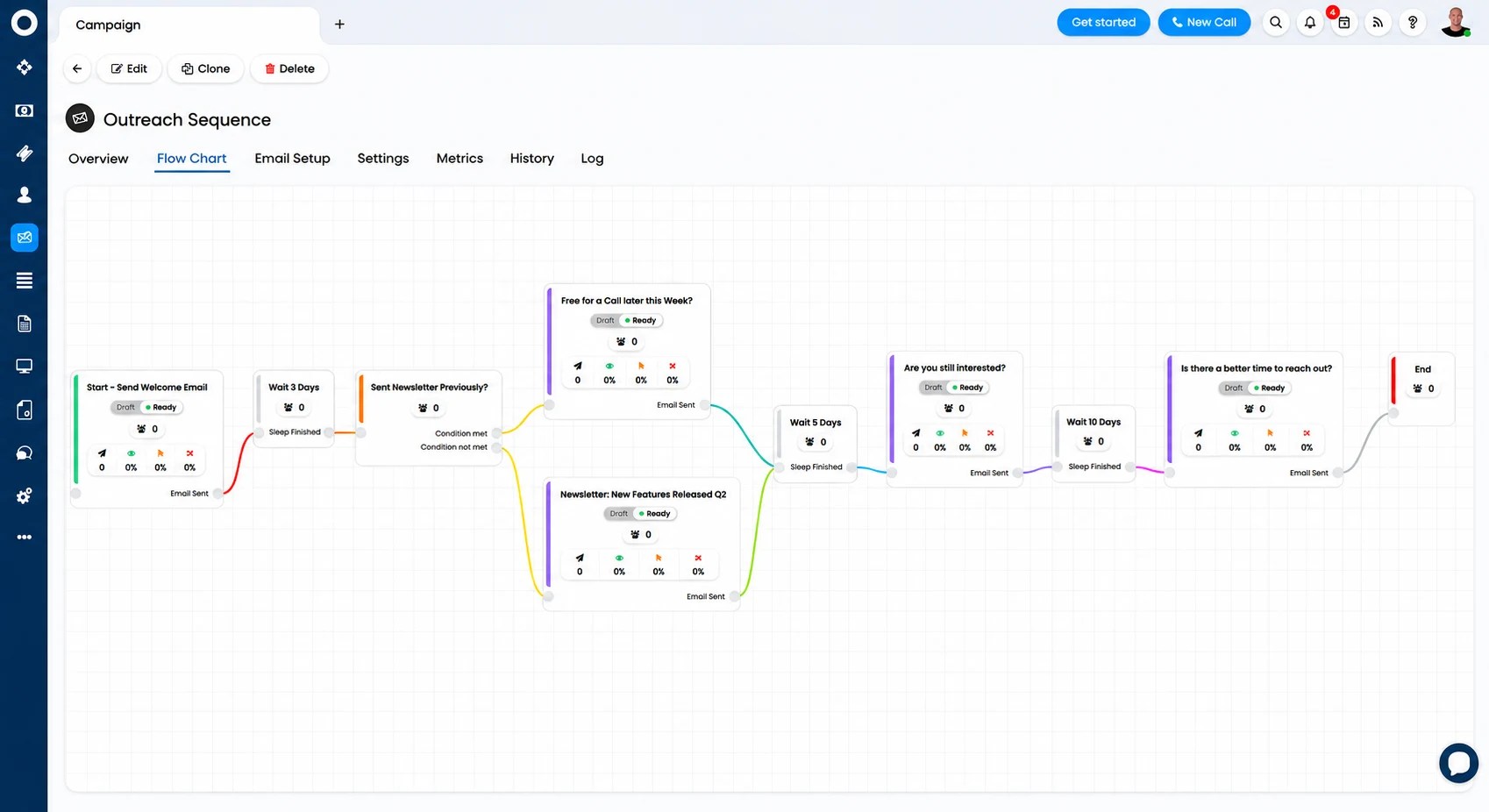Open the email campaigns sidebar icon
Image resolution: width=1489 pixels, height=812 pixels.
click(24, 238)
